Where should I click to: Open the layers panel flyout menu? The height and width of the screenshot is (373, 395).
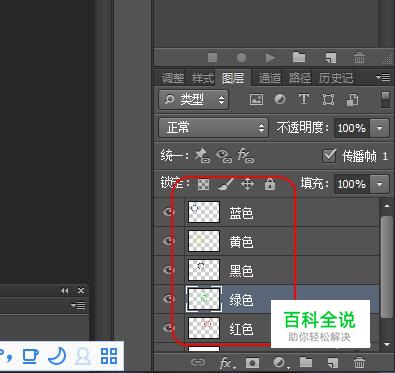tap(383, 78)
